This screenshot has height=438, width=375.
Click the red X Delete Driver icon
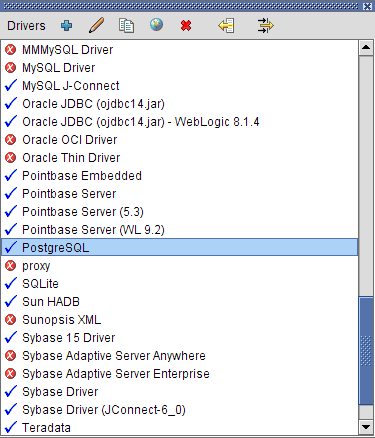point(186,26)
